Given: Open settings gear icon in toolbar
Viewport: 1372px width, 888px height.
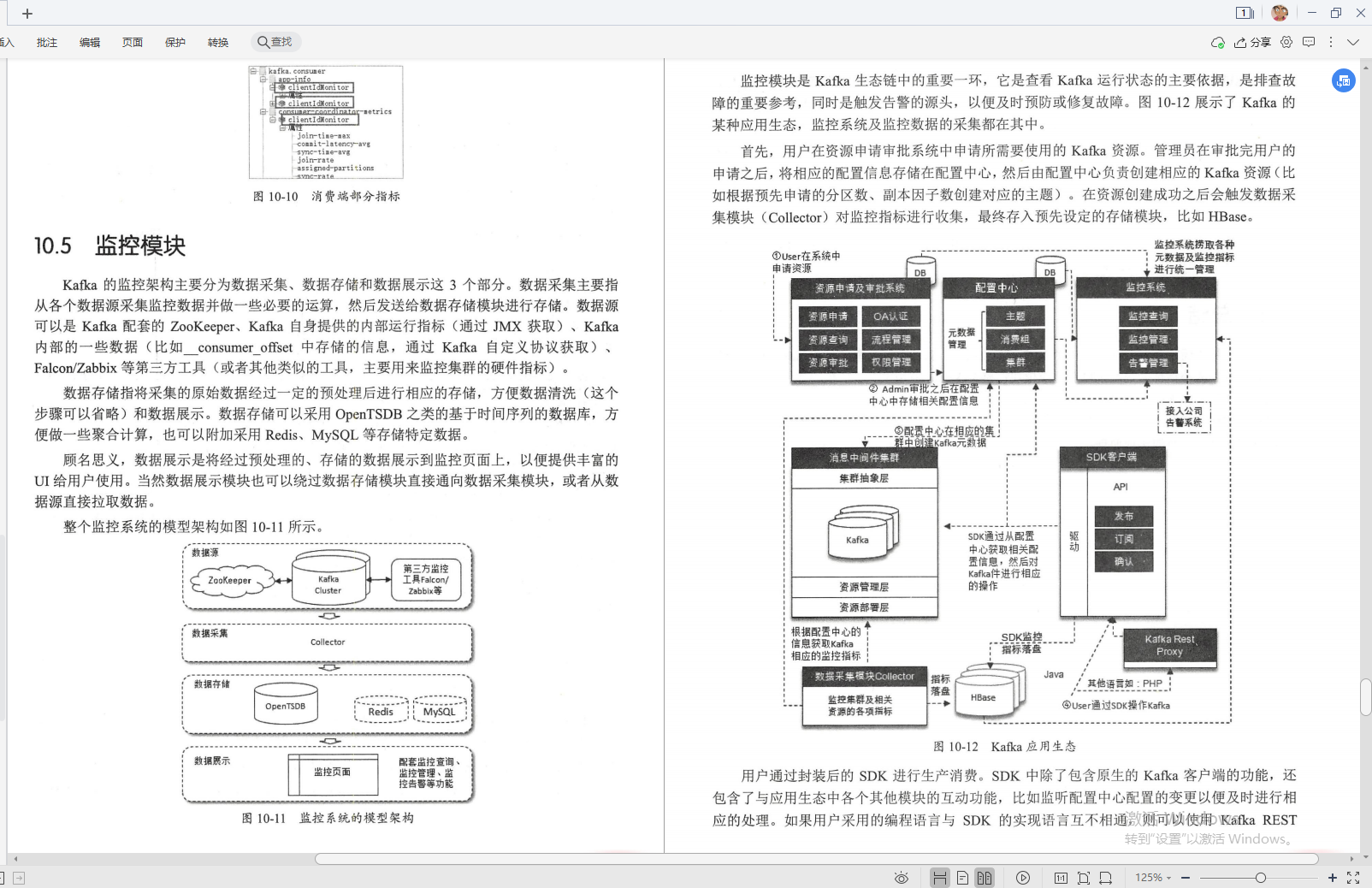Looking at the screenshot, I should 1286,42.
